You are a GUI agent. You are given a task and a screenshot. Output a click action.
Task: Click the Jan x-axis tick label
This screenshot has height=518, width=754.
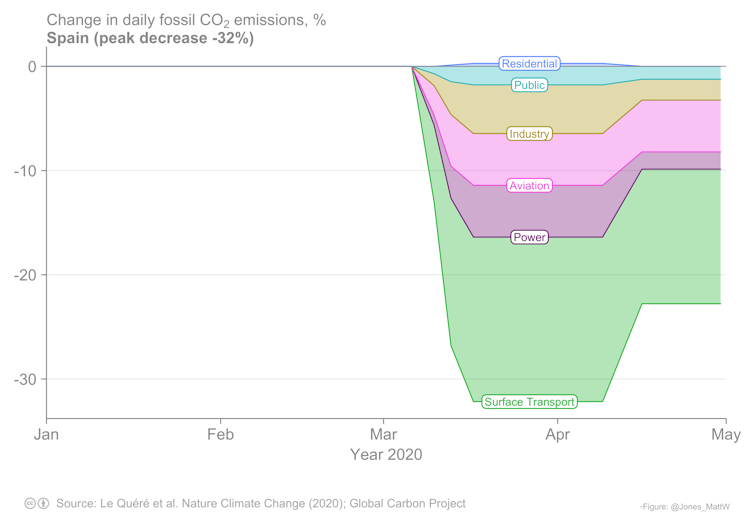[x=46, y=435]
